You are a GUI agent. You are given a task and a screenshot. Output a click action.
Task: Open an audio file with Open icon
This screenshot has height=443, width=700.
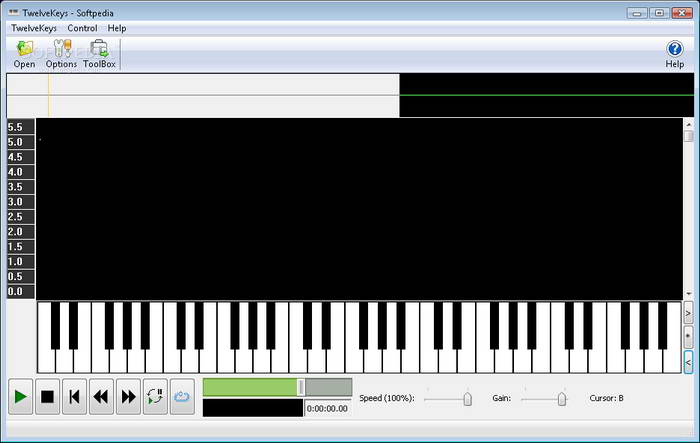(x=24, y=54)
